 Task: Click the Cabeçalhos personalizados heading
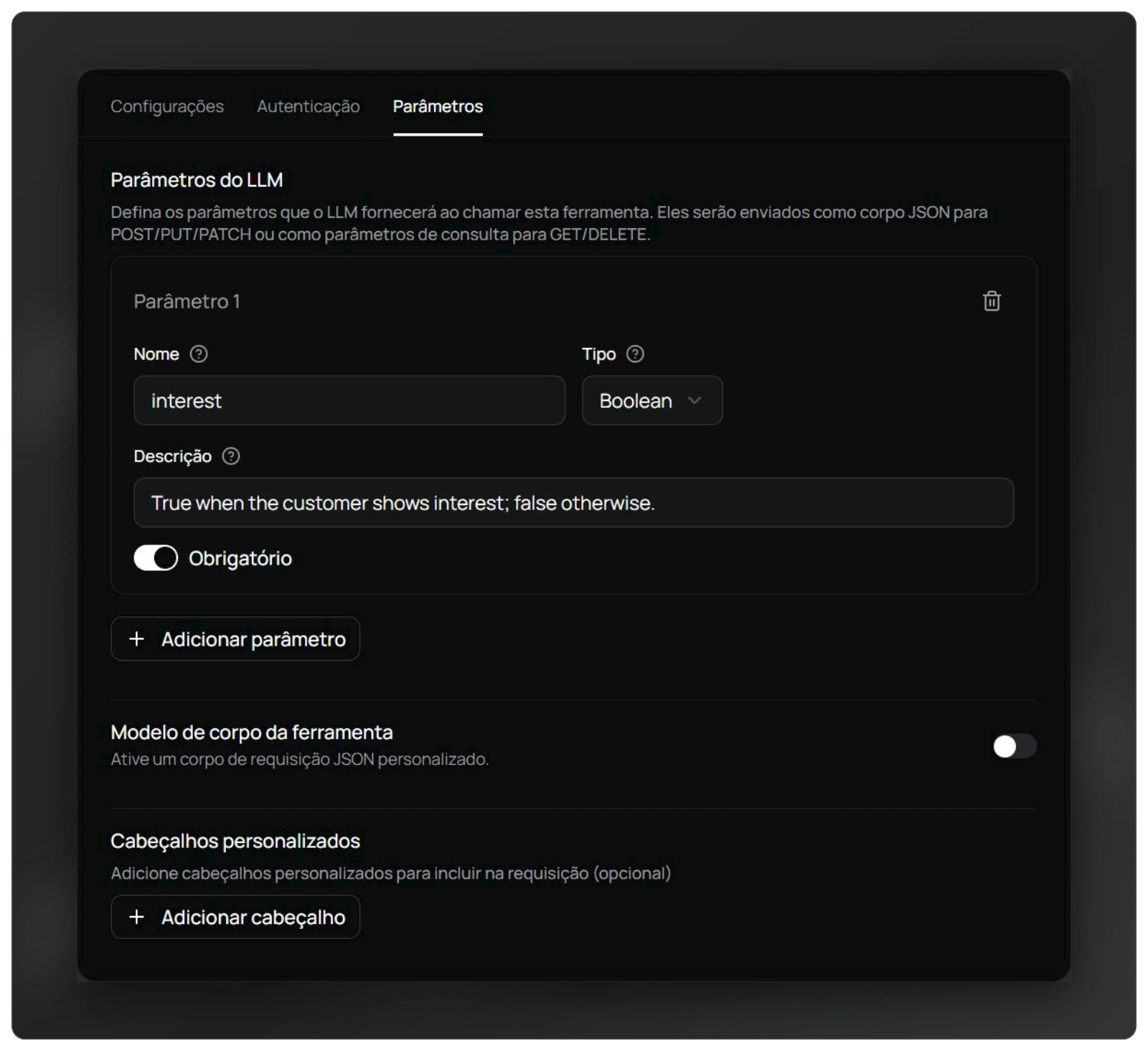coord(235,841)
